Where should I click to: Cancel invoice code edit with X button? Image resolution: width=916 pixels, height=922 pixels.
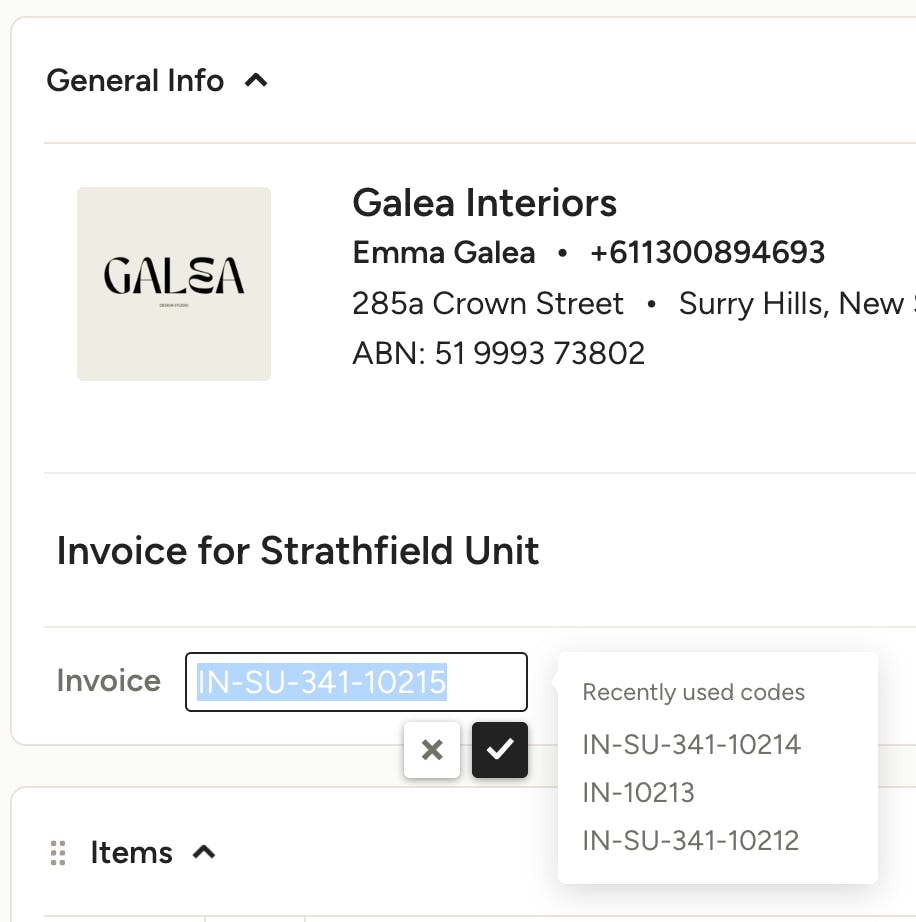coord(432,750)
